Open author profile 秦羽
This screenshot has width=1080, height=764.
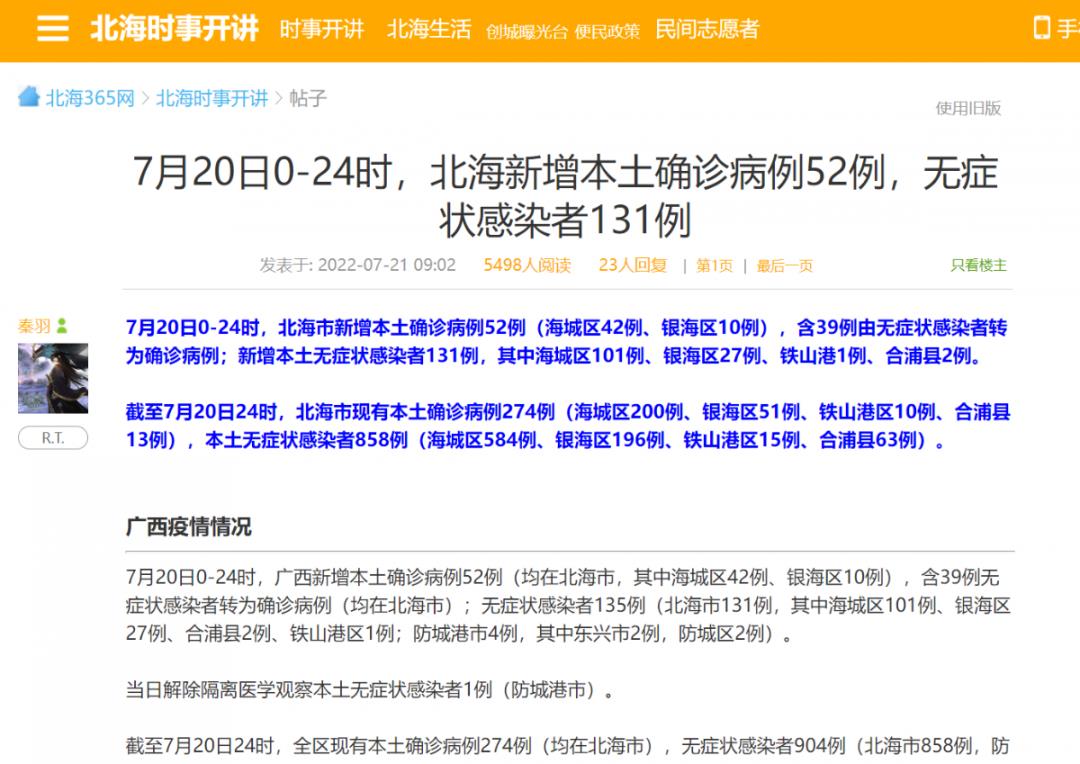[x=33, y=326]
